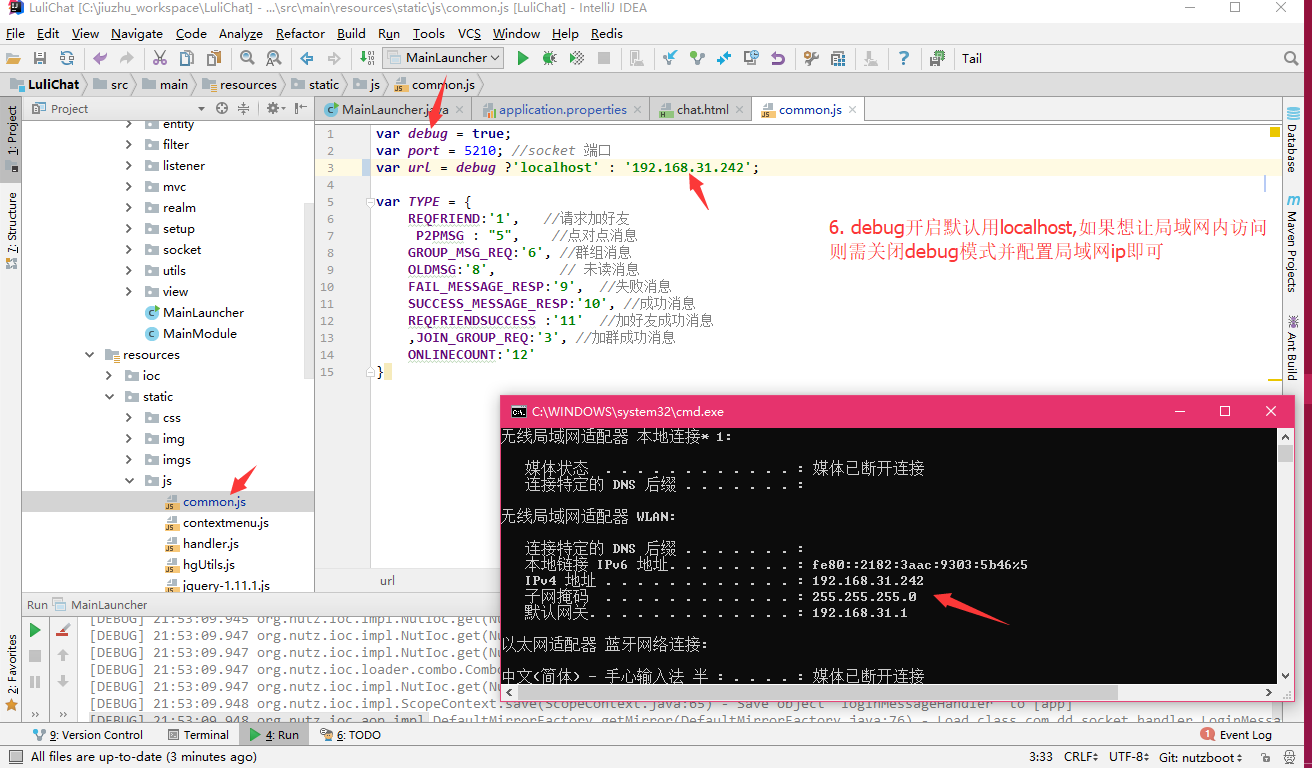Open the Refactor menu
Screen dimensions: 1312x768
tap(300, 33)
